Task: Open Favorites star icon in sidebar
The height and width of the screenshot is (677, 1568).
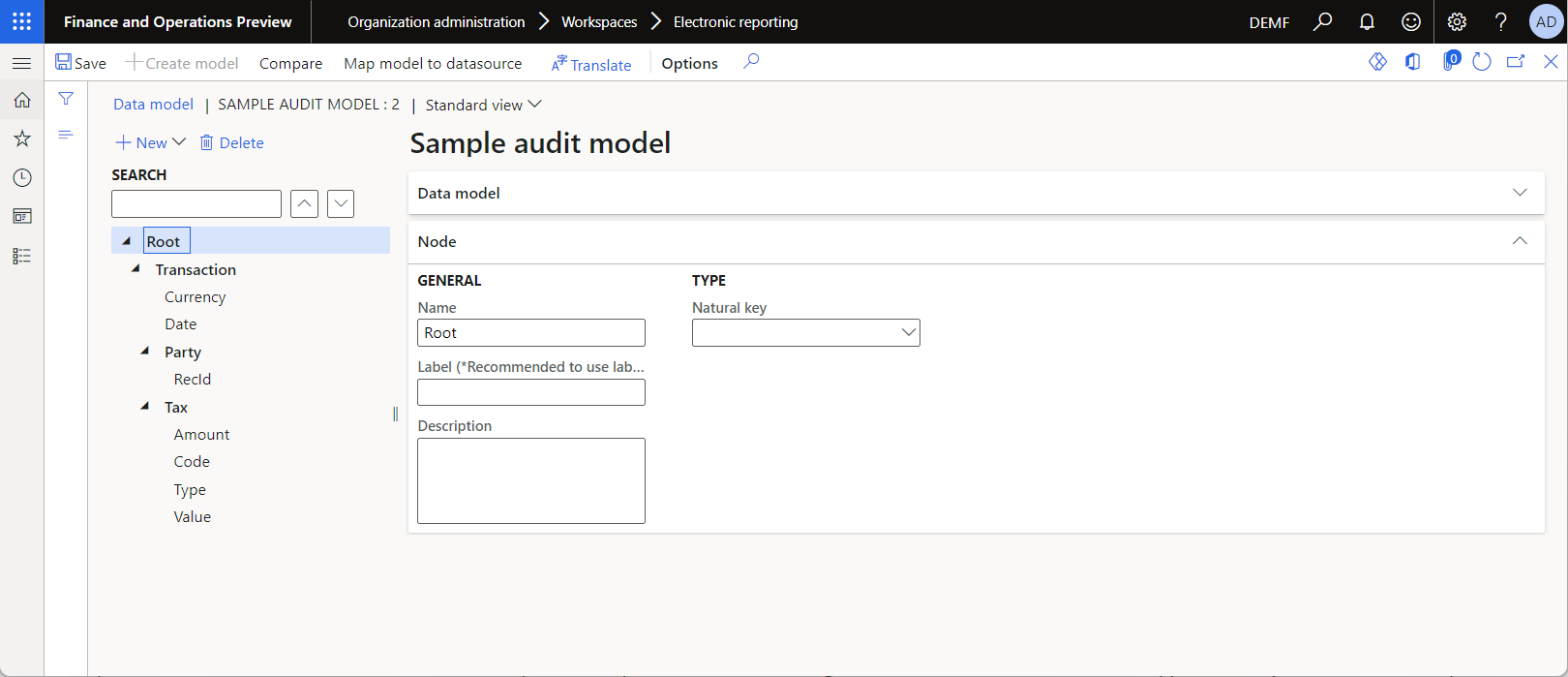Action: (x=22, y=138)
